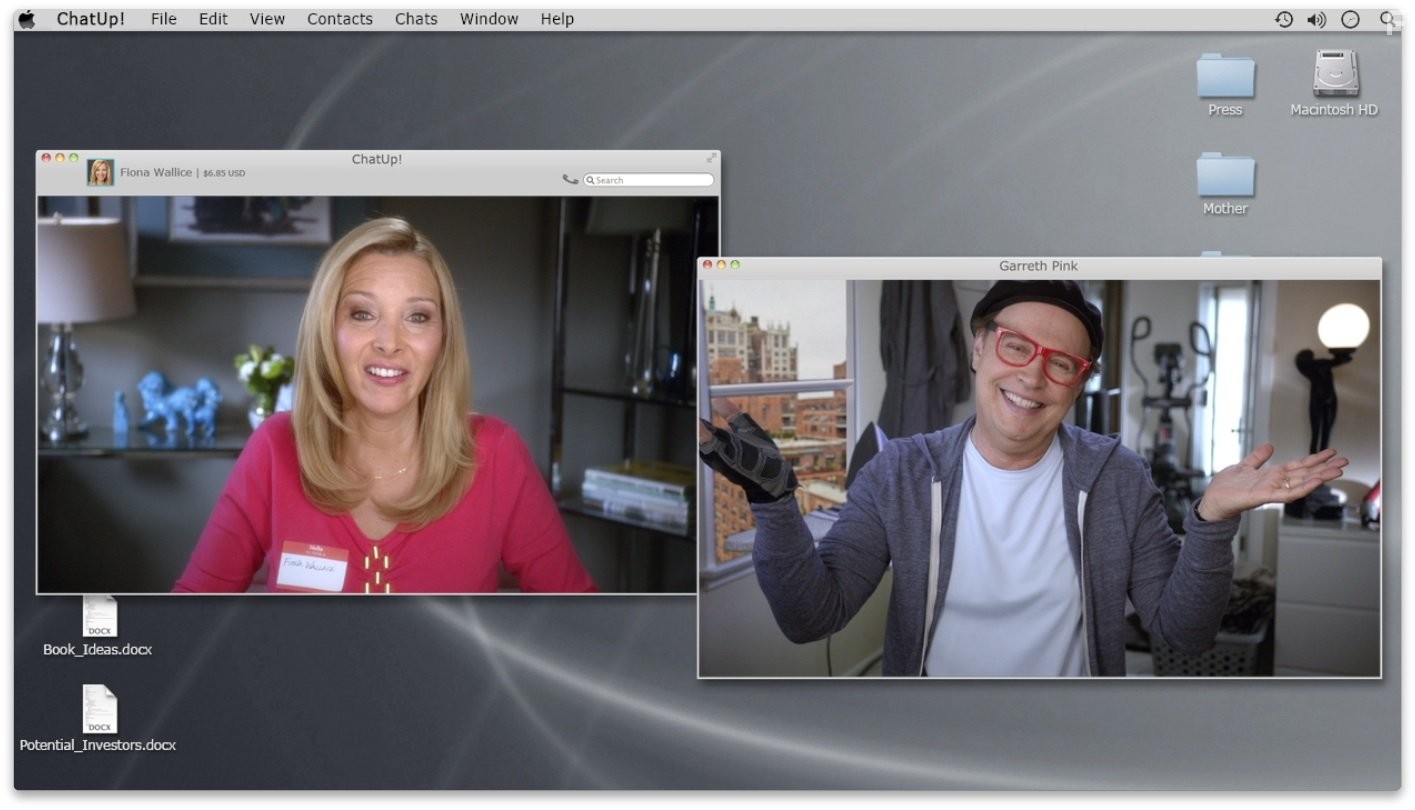
Task: Open the Time Machine menu bar icon
Action: pyautogui.click(x=1282, y=18)
